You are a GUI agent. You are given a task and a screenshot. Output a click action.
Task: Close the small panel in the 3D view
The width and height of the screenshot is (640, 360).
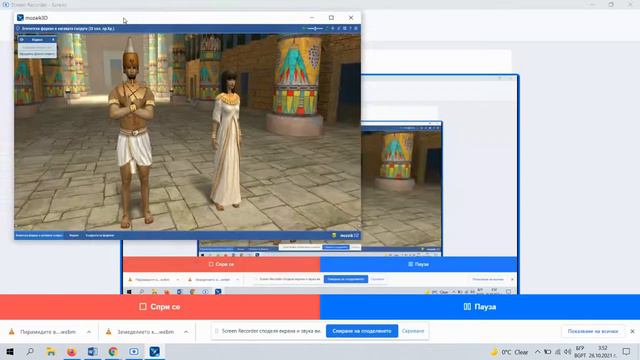[53, 40]
